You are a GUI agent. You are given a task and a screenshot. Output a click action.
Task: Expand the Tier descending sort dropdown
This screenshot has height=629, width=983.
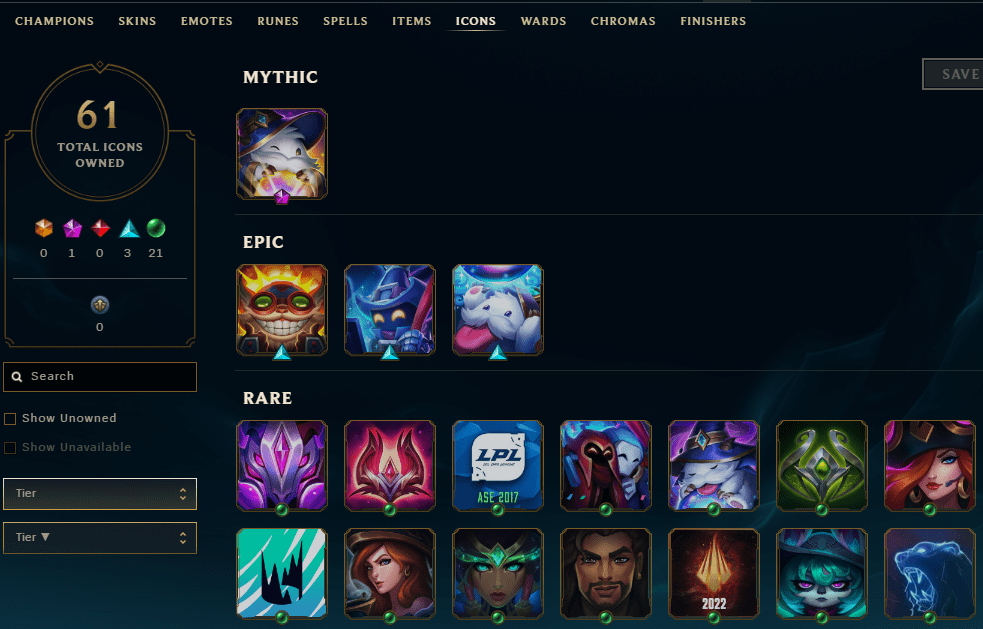[x=100, y=537]
